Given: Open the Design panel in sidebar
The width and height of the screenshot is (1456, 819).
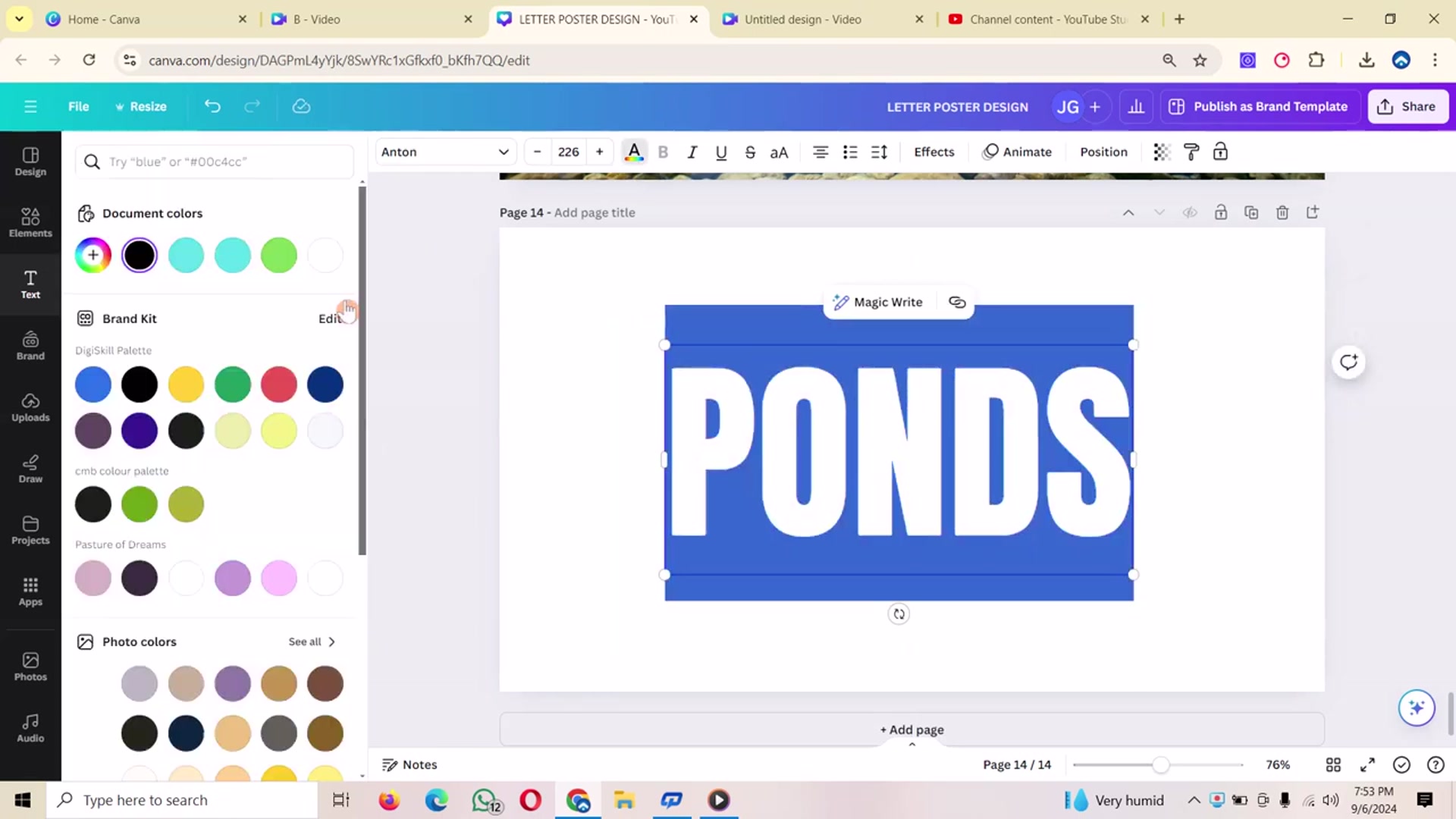Looking at the screenshot, I should pyautogui.click(x=30, y=162).
